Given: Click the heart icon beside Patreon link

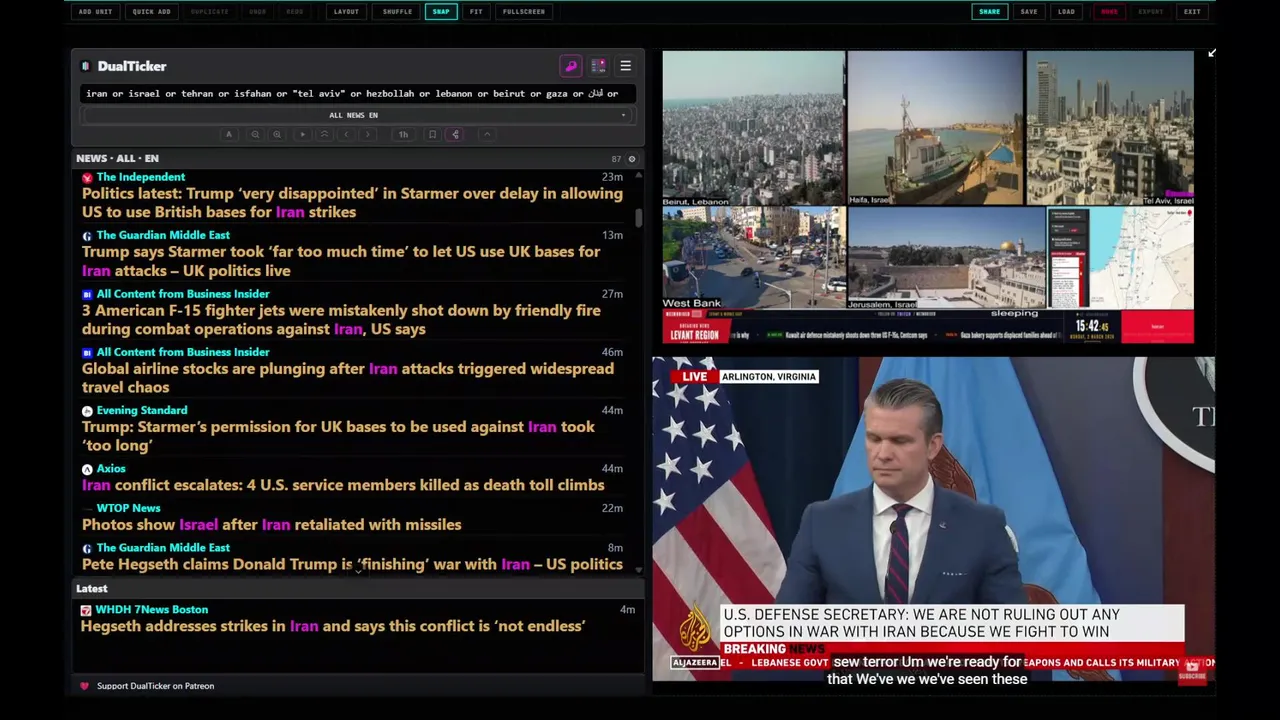Looking at the screenshot, I should point(84,686).
